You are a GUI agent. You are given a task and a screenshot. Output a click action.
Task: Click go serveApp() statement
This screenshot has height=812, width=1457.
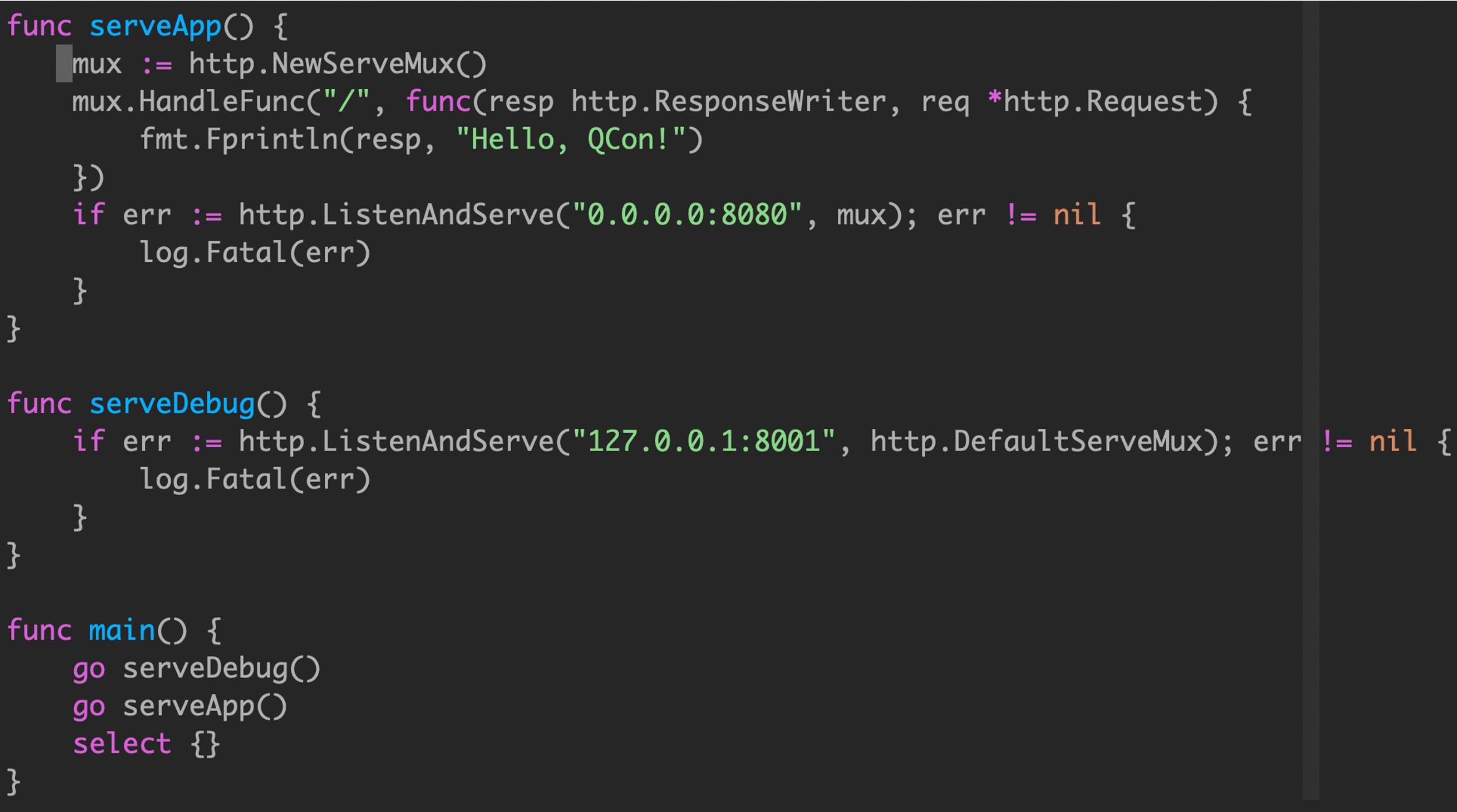pyautogui.click(x=180, y=707)
